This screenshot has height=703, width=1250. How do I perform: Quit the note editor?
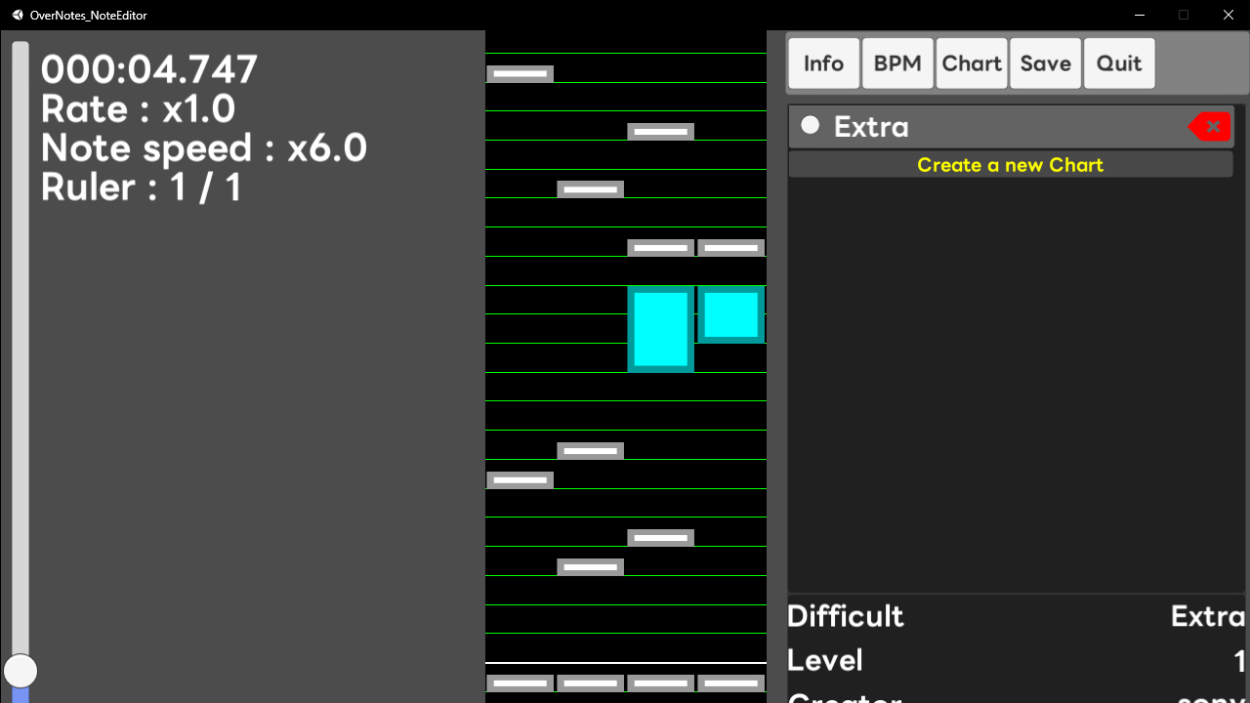pyautogui.click(x=1118, y=64)
